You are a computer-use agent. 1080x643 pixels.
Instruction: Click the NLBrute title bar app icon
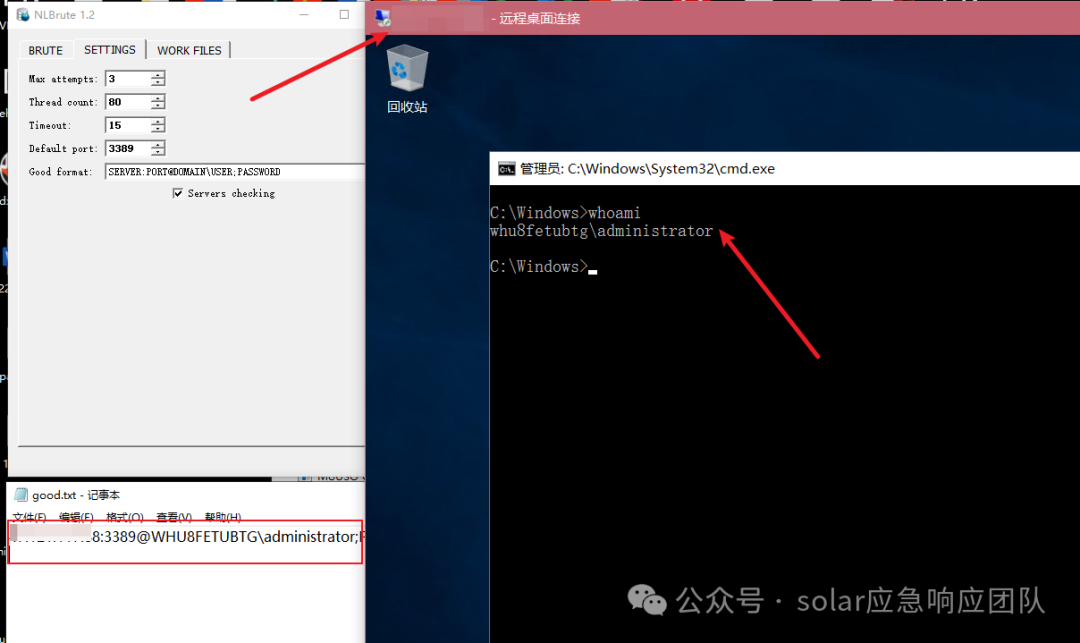(23, 14)
